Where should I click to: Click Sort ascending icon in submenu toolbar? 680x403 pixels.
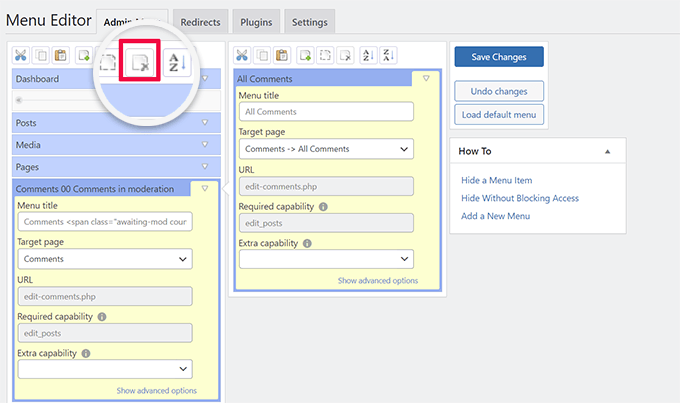click(x=368, y=56)
